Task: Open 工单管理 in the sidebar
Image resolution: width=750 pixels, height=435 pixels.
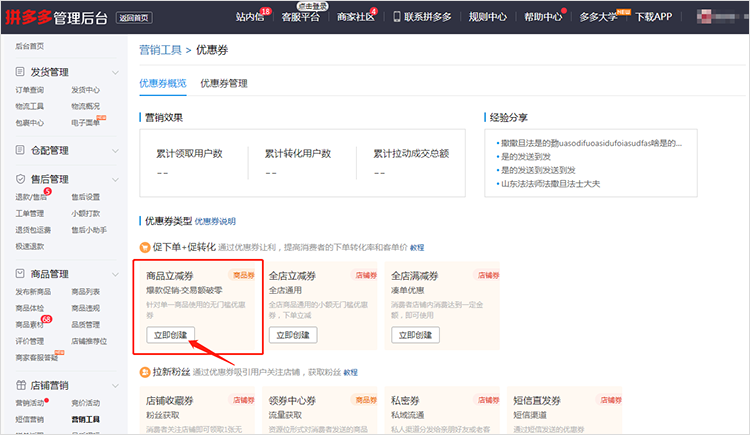Action: point(30,213)
